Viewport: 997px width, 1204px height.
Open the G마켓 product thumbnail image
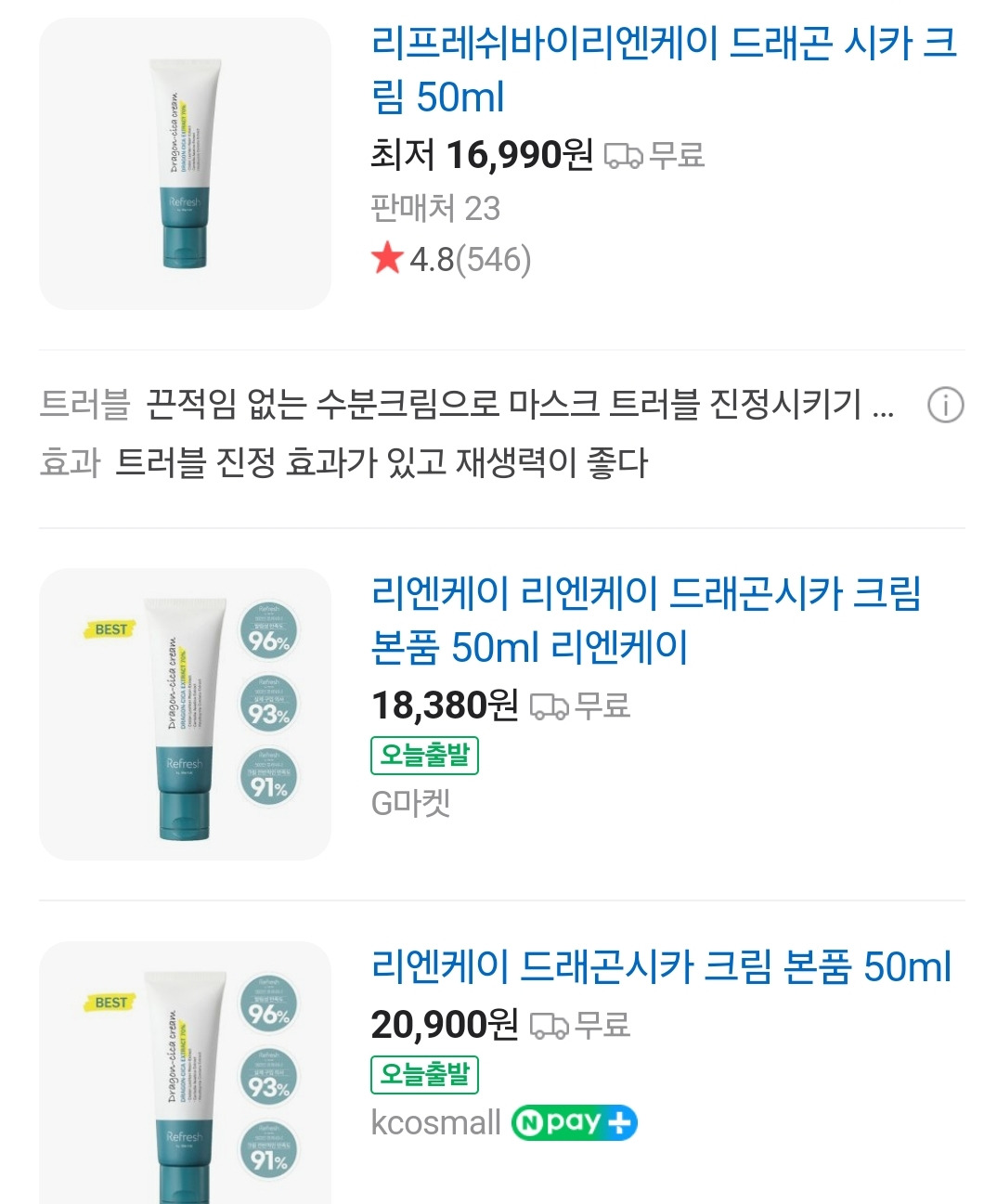click(185, 714)
